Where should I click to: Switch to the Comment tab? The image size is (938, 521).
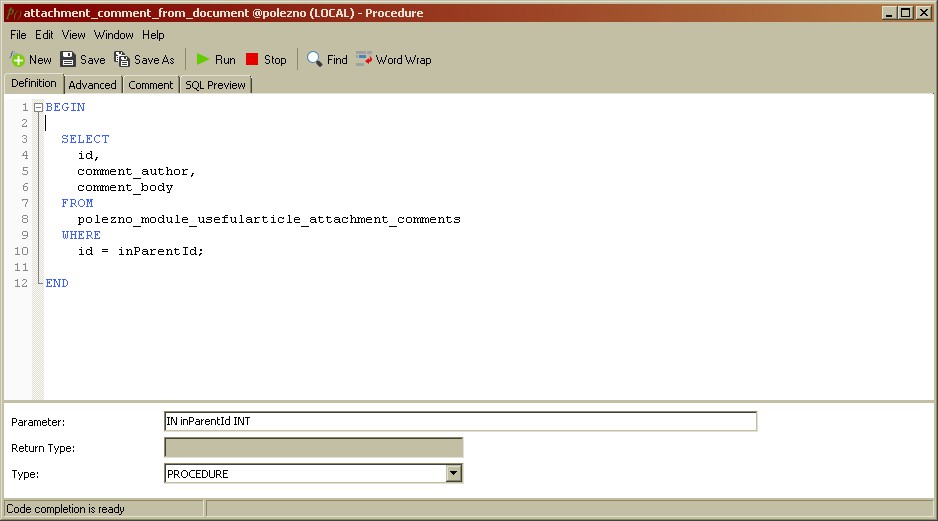coord(150,85)
